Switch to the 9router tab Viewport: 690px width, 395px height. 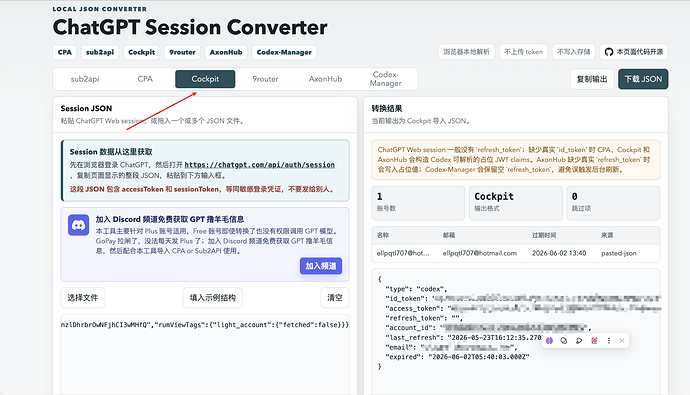click(265, 79)
